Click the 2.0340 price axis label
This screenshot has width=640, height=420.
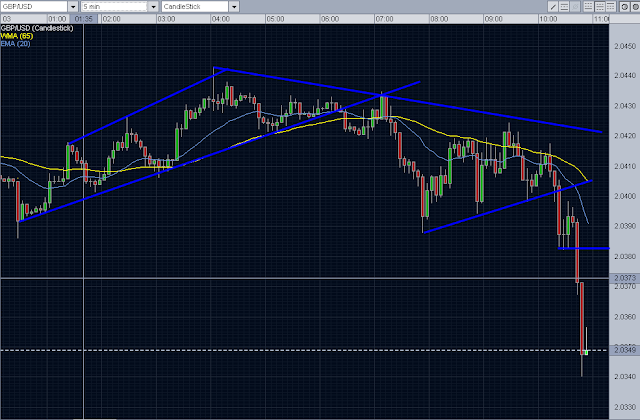pos(625,376)
